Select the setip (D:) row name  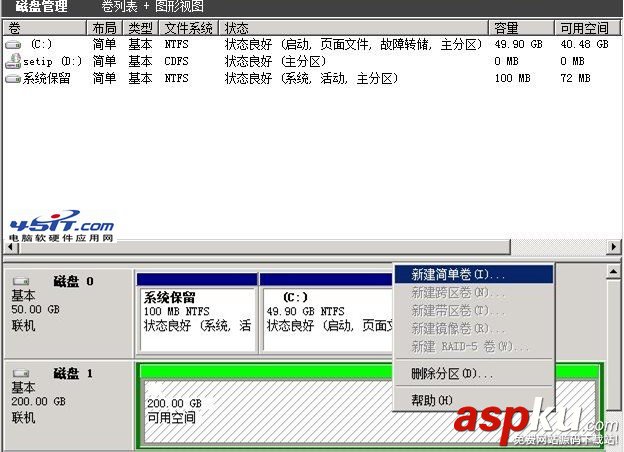[x=53, y=61]
